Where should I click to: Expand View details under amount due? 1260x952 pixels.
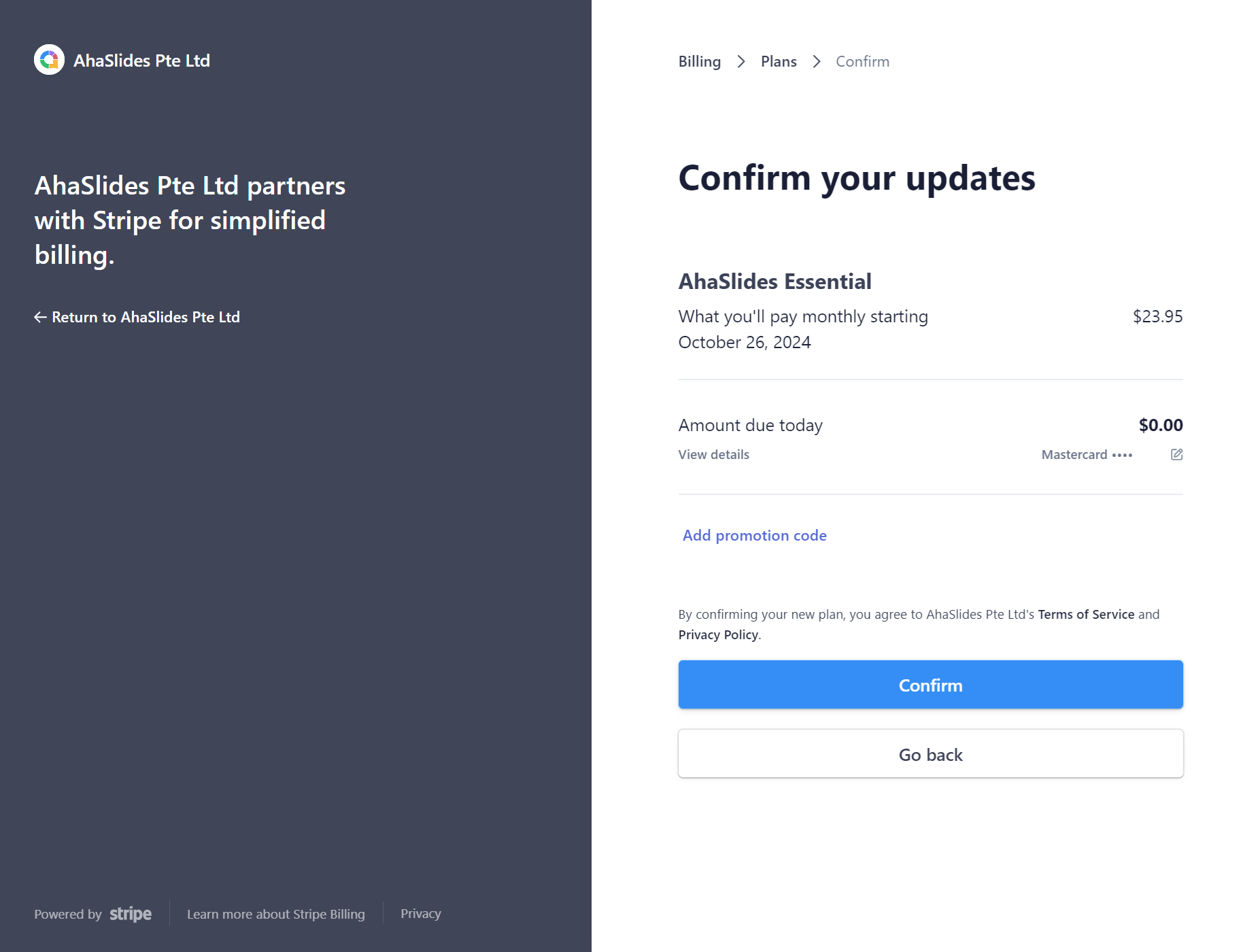(x=713, y=454)
